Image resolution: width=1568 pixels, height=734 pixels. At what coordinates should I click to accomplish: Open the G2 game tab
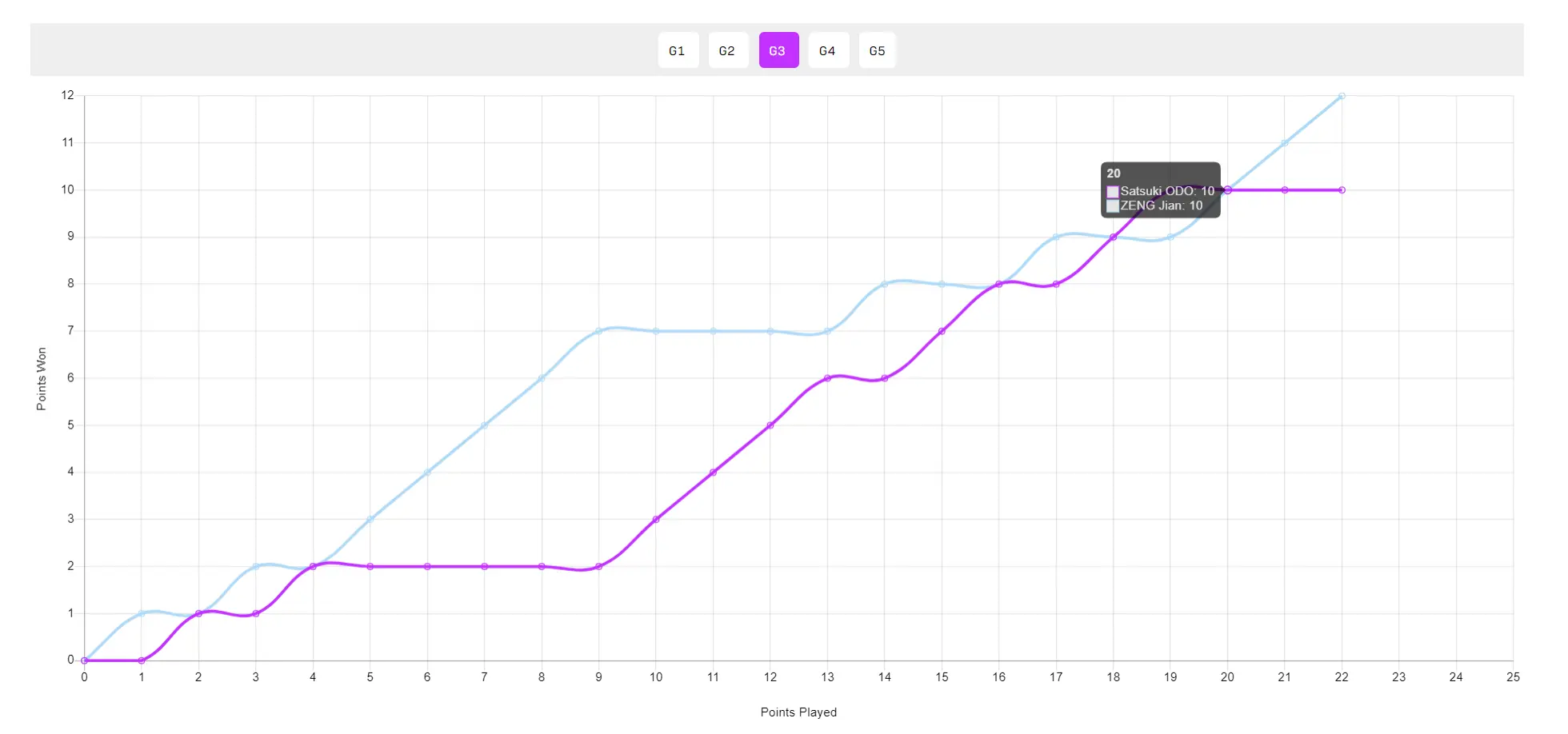[727, 50]
